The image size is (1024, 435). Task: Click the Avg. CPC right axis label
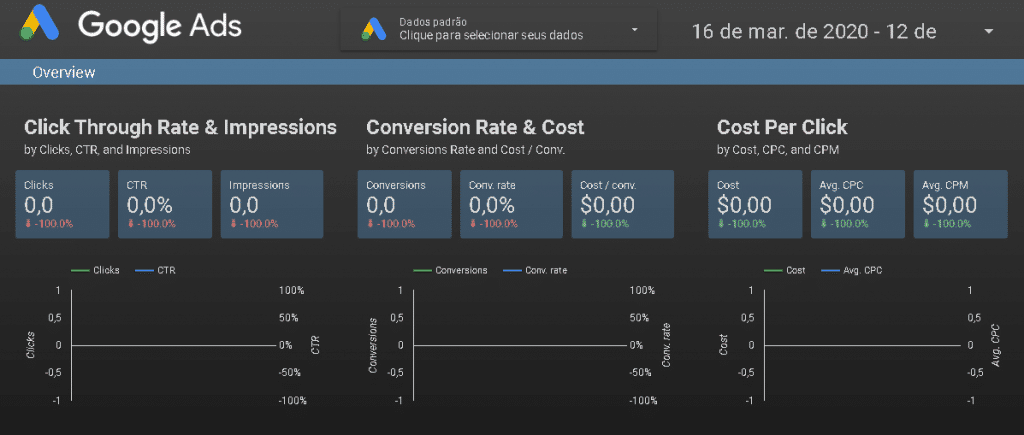pyautogui.click(x=996, y=346)
